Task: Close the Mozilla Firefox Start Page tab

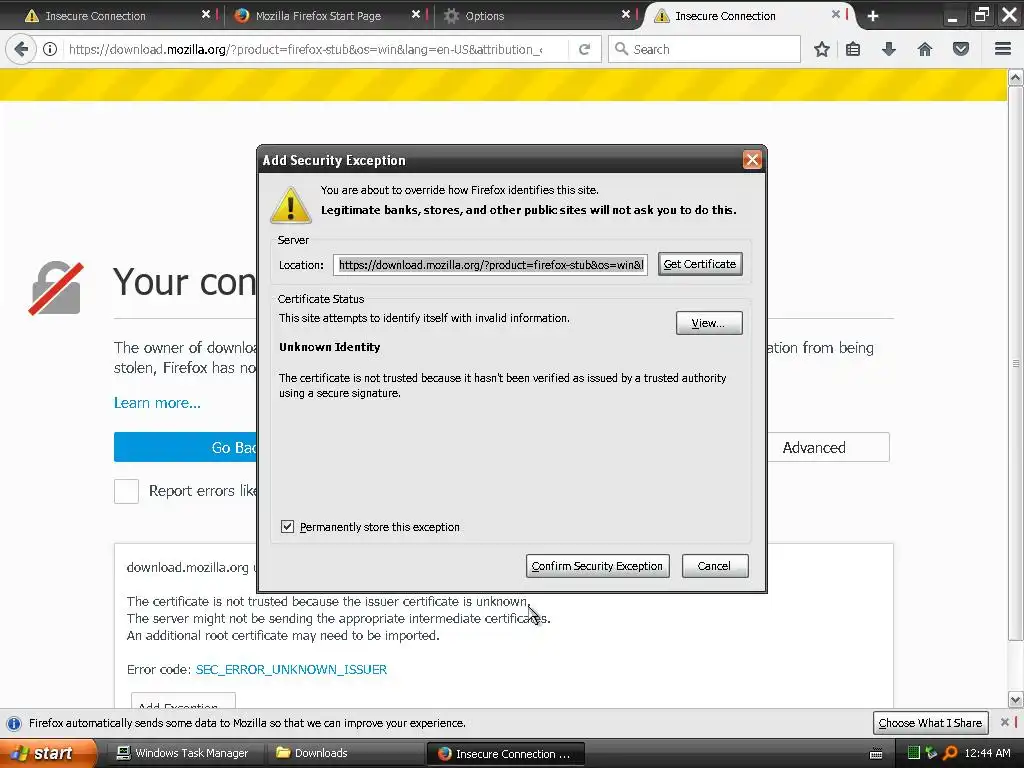Action: pos(416,14)
